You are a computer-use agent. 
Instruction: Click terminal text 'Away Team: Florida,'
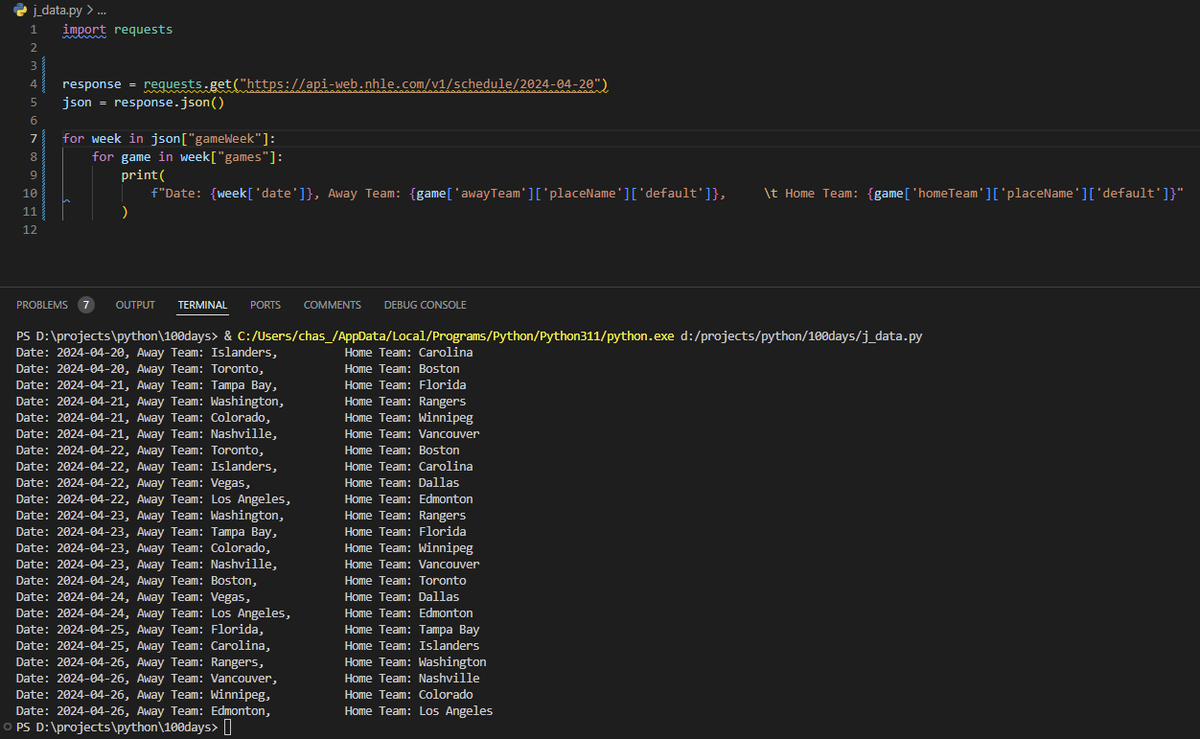200,630
